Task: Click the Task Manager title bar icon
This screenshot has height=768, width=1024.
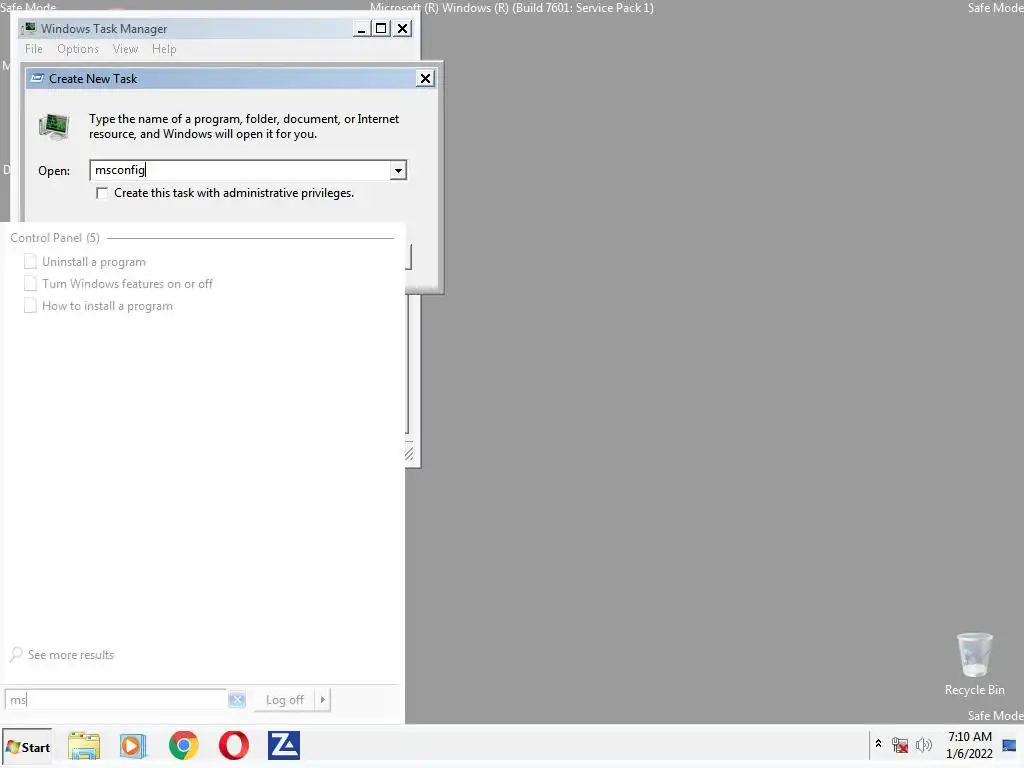Action: coord(29,28)
